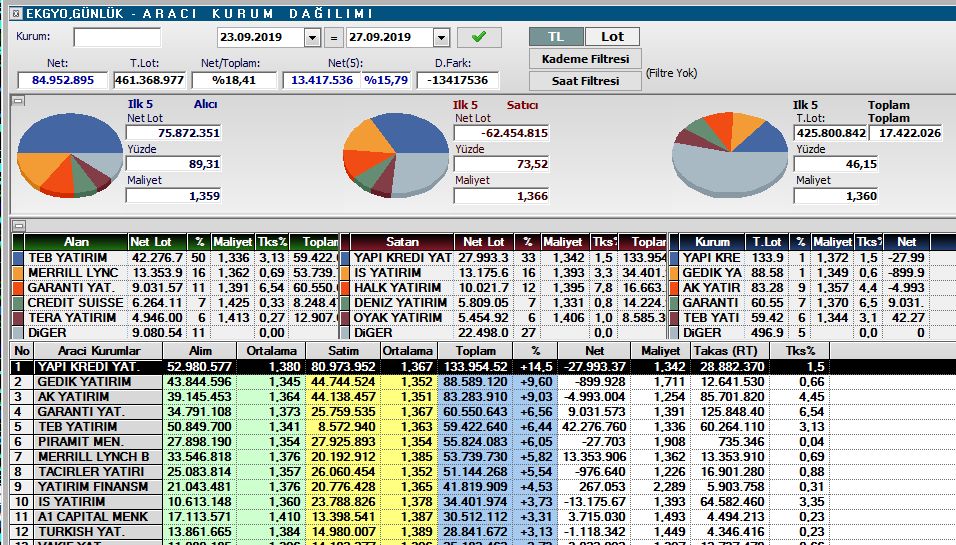Image resolution: width=956 pixels, height=545 pixels.
Task: Select the MERRILL LYNCH B row
Action: pyautogui.click(x=483, y=457)
